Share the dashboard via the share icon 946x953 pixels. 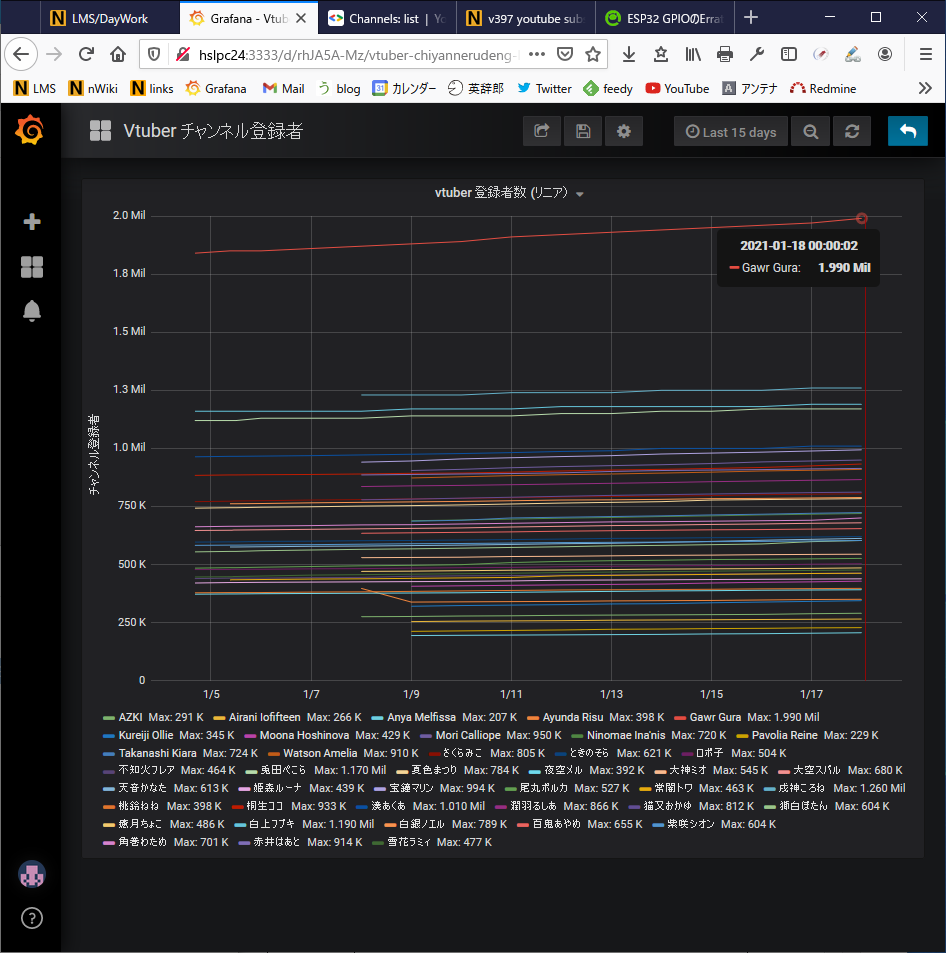(542, 131)
